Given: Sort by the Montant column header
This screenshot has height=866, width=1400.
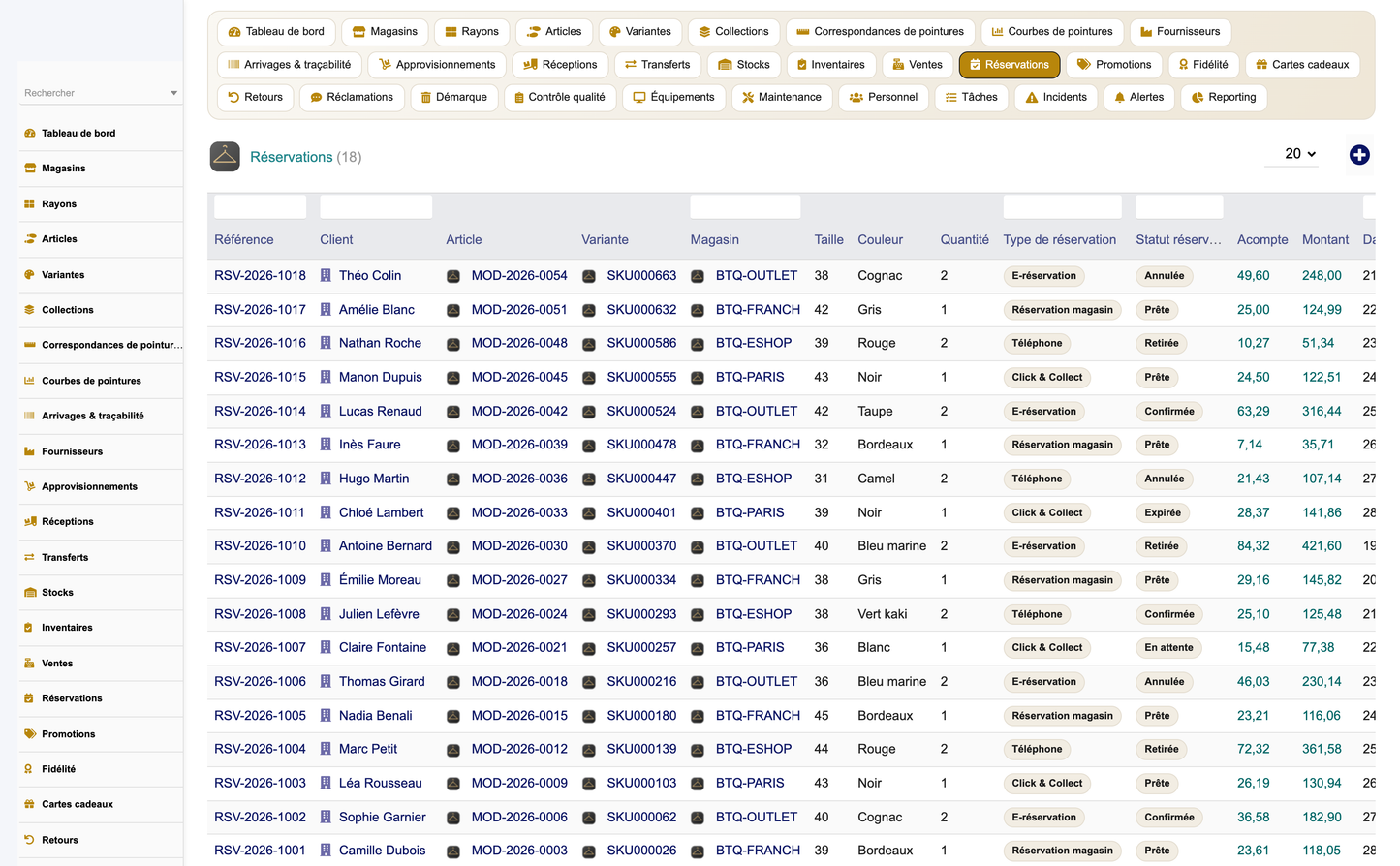Looking at the screenshot, I should click(x=1325, y=240).
